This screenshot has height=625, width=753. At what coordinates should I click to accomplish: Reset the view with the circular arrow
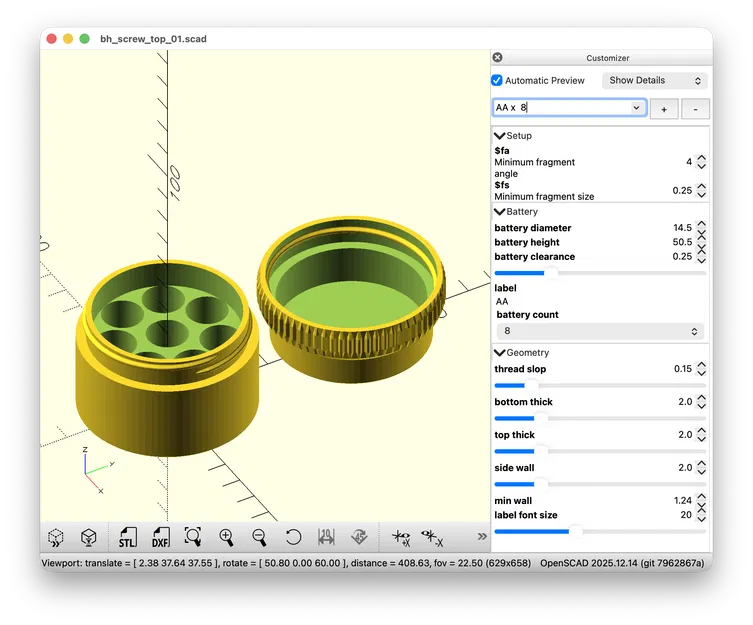coord(293,537)
